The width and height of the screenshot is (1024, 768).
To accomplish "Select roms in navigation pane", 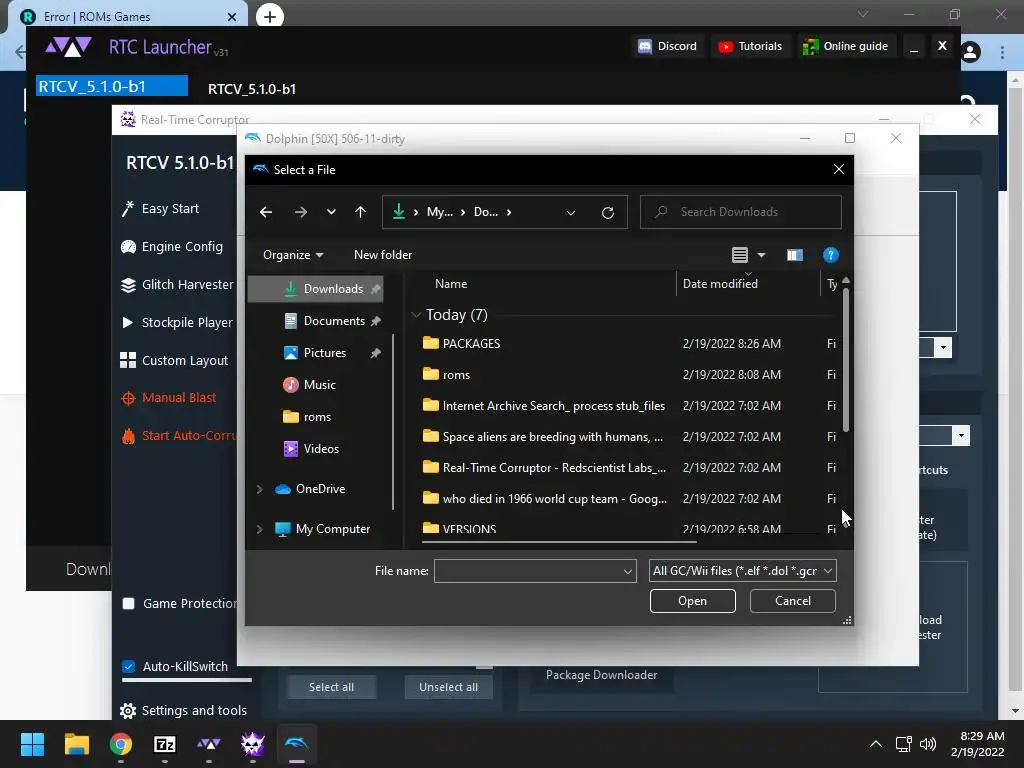I will pos(316,417).
